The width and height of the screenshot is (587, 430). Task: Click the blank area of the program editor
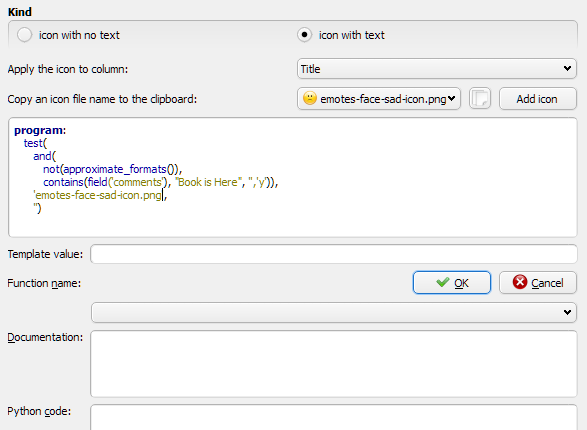point(374,221)
